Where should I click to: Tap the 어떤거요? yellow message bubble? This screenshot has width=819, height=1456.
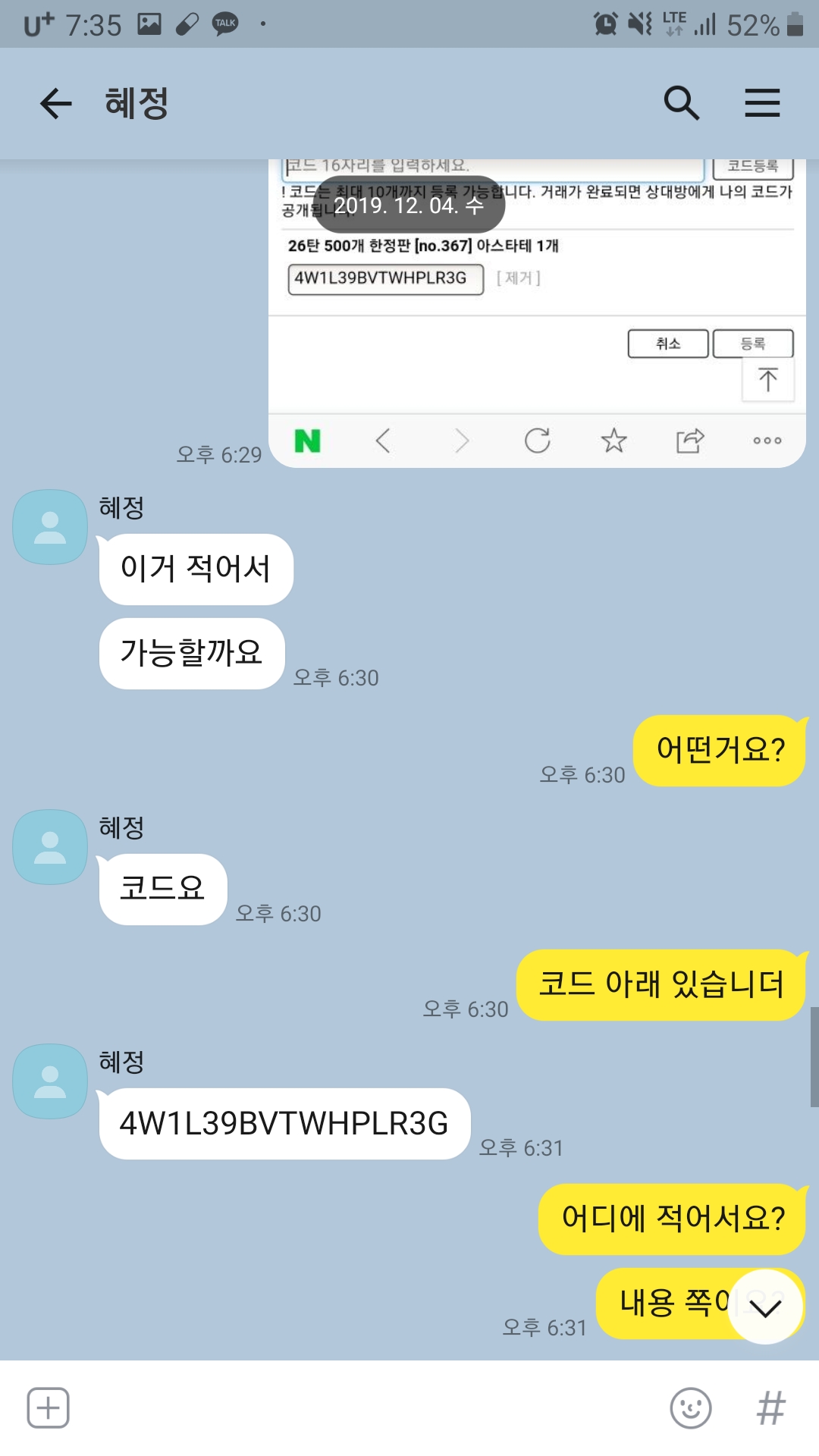point(720,751)
